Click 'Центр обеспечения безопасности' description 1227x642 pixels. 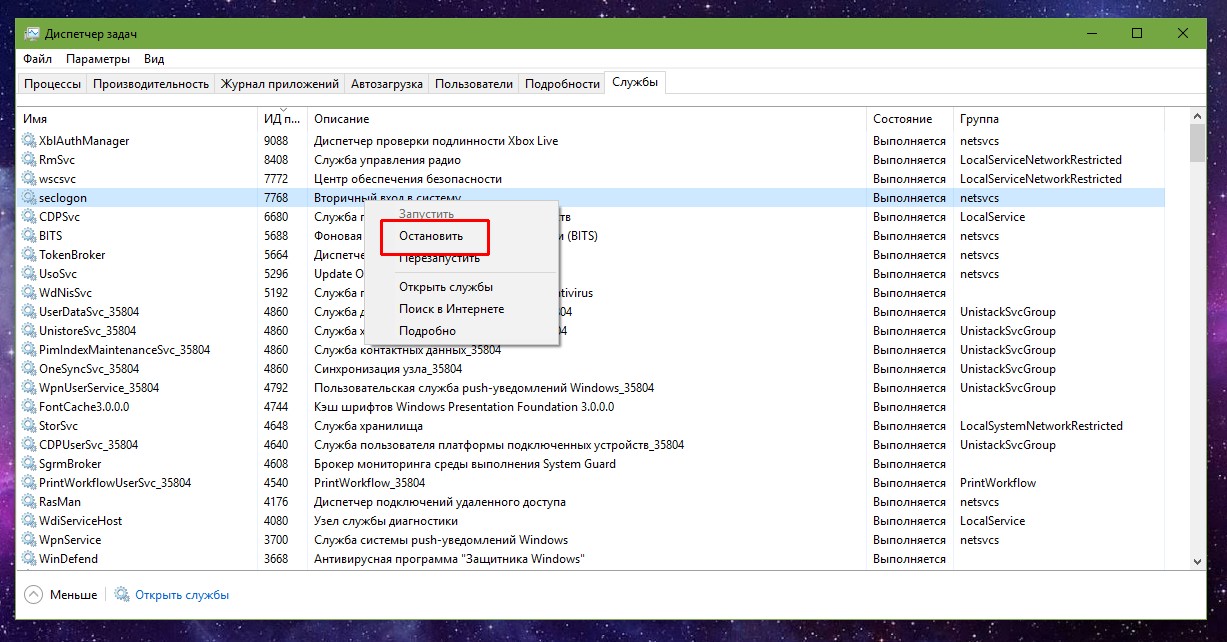click(408, 179)
